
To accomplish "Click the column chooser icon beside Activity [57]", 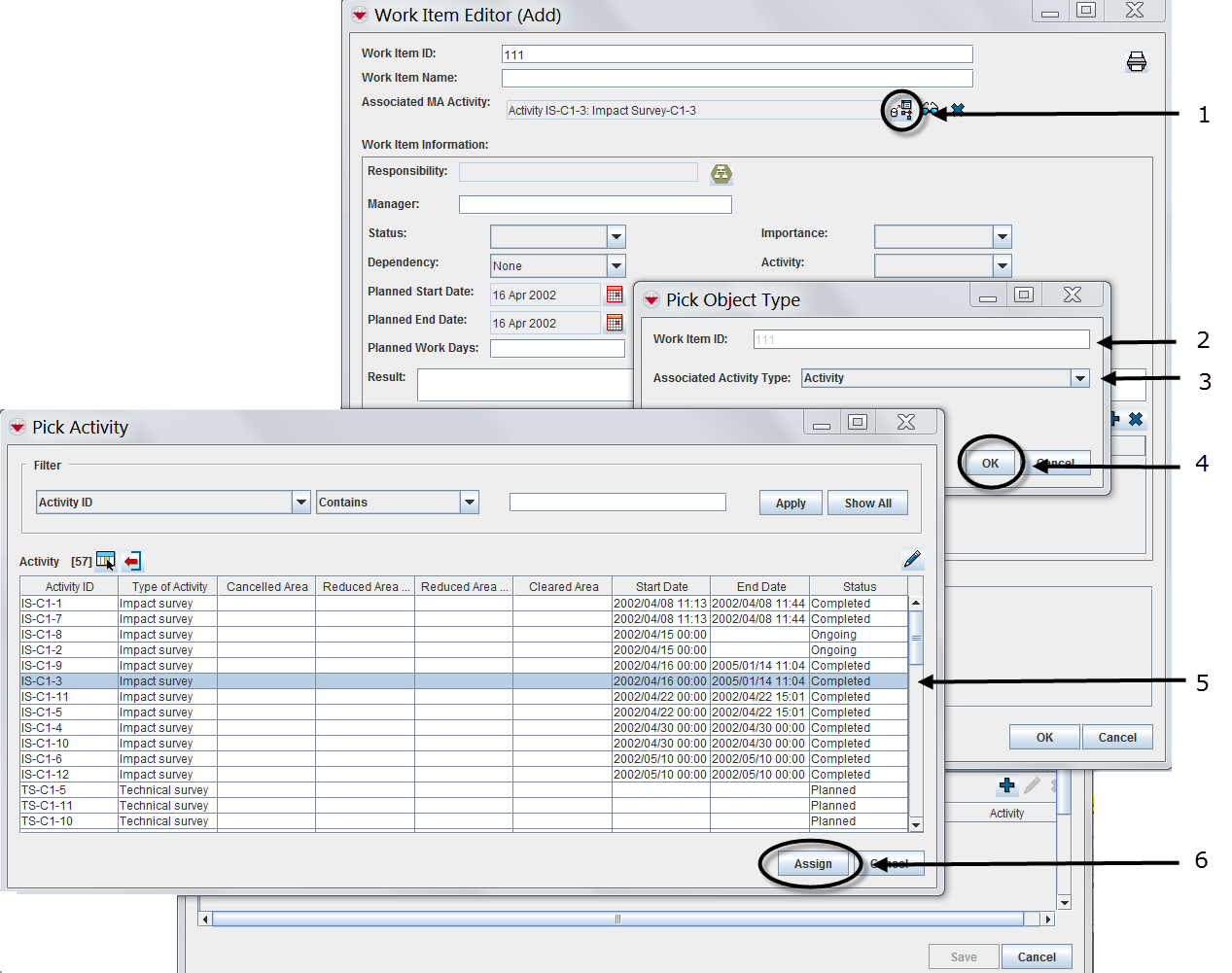I will (x=105, y=561).
